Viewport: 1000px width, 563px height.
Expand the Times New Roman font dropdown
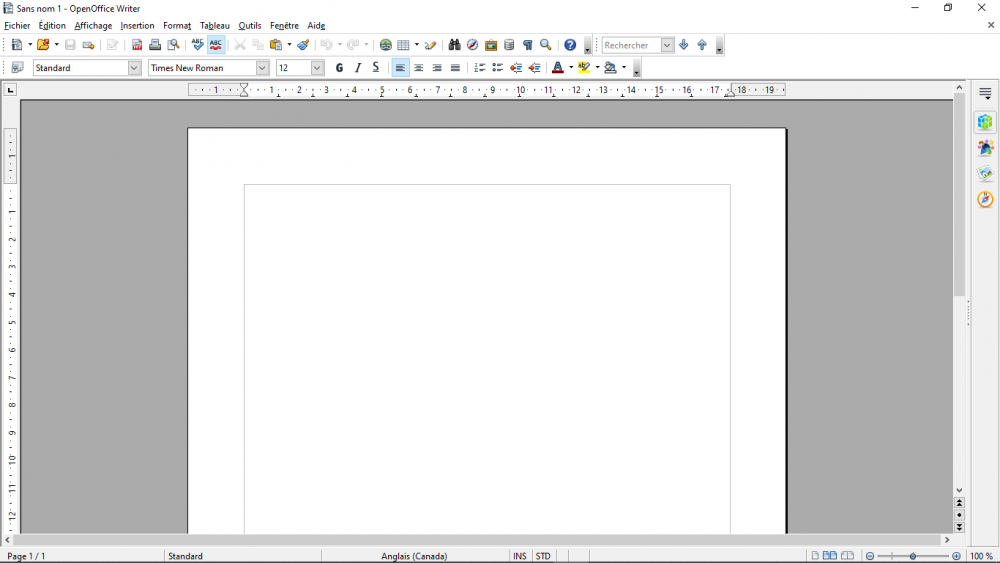click(262, 68)
